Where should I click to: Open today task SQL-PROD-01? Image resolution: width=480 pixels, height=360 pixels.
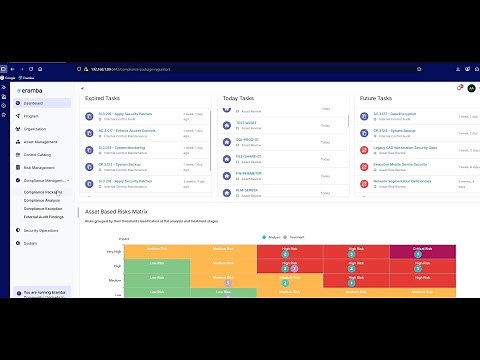click(247, 140)
